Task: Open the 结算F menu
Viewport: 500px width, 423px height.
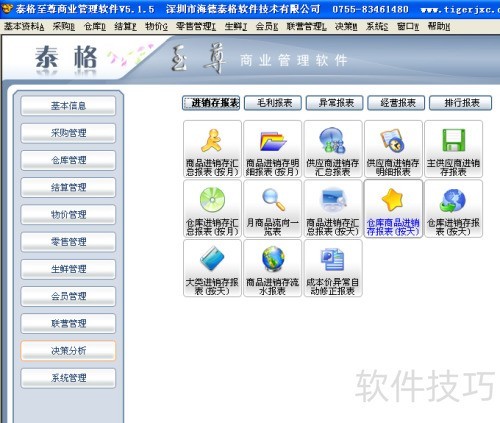Action: click(x=125, y=27)
